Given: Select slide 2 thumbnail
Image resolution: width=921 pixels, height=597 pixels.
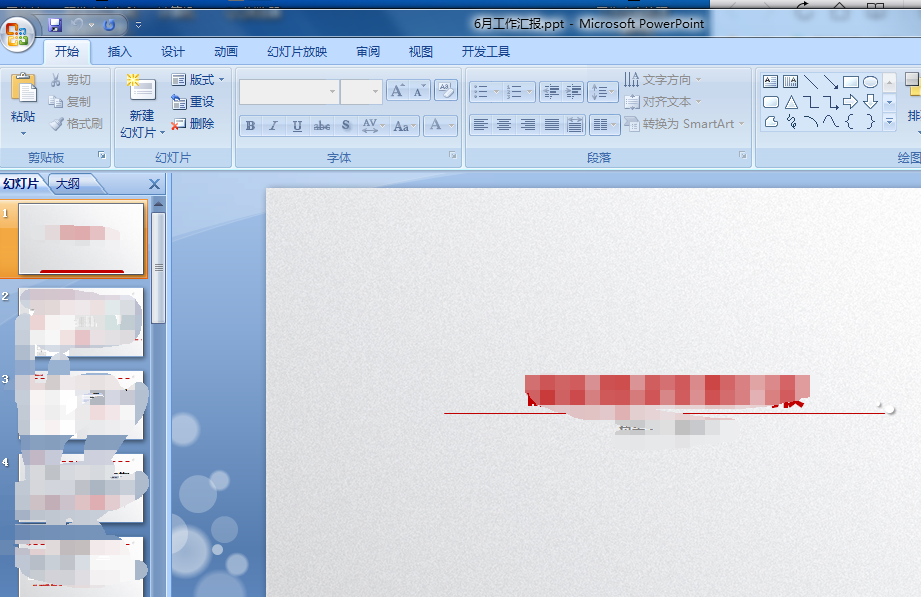Looking at the screenshot, I should point(81,322).
